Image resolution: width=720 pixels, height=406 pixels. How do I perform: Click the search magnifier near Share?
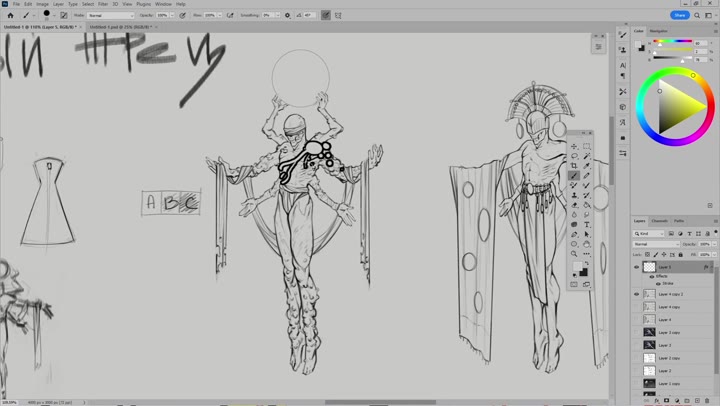point(697,15)
